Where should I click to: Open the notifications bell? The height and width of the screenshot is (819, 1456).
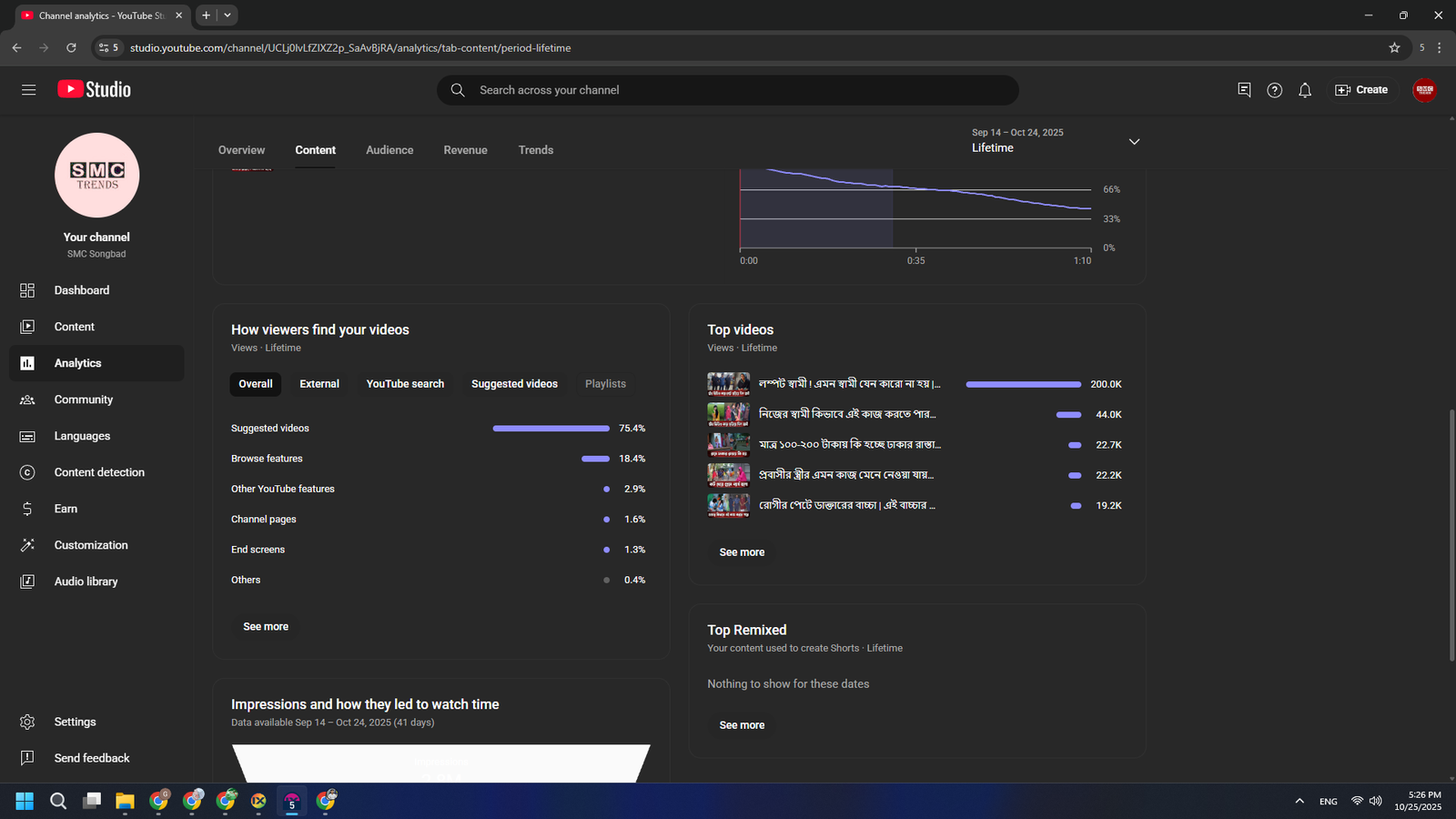(x=1305, y=90)
